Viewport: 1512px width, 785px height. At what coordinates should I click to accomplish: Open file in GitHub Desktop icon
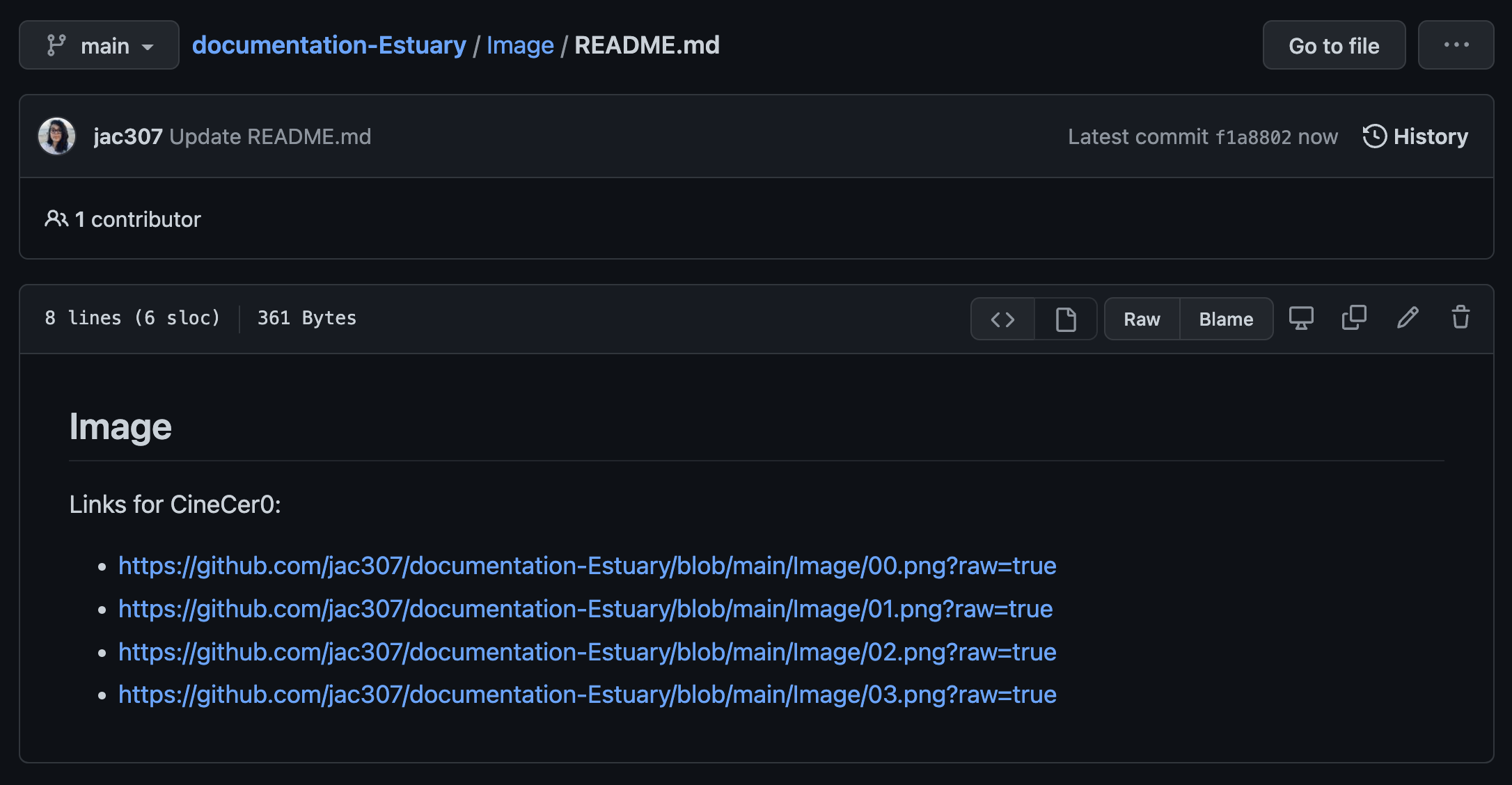[1301, 318]
